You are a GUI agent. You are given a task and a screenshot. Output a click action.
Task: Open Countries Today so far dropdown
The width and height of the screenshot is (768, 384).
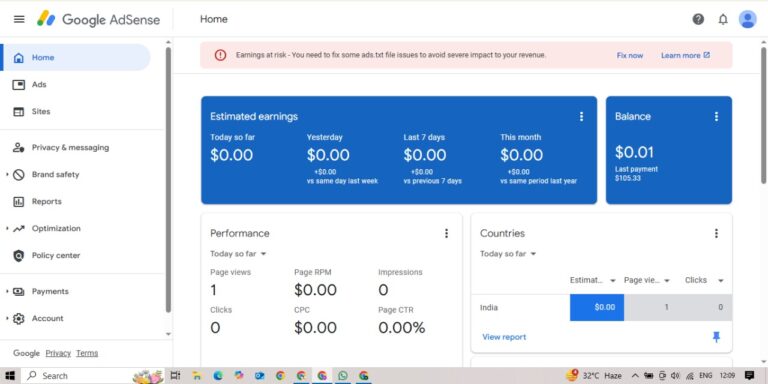click(x=508, y=254)
